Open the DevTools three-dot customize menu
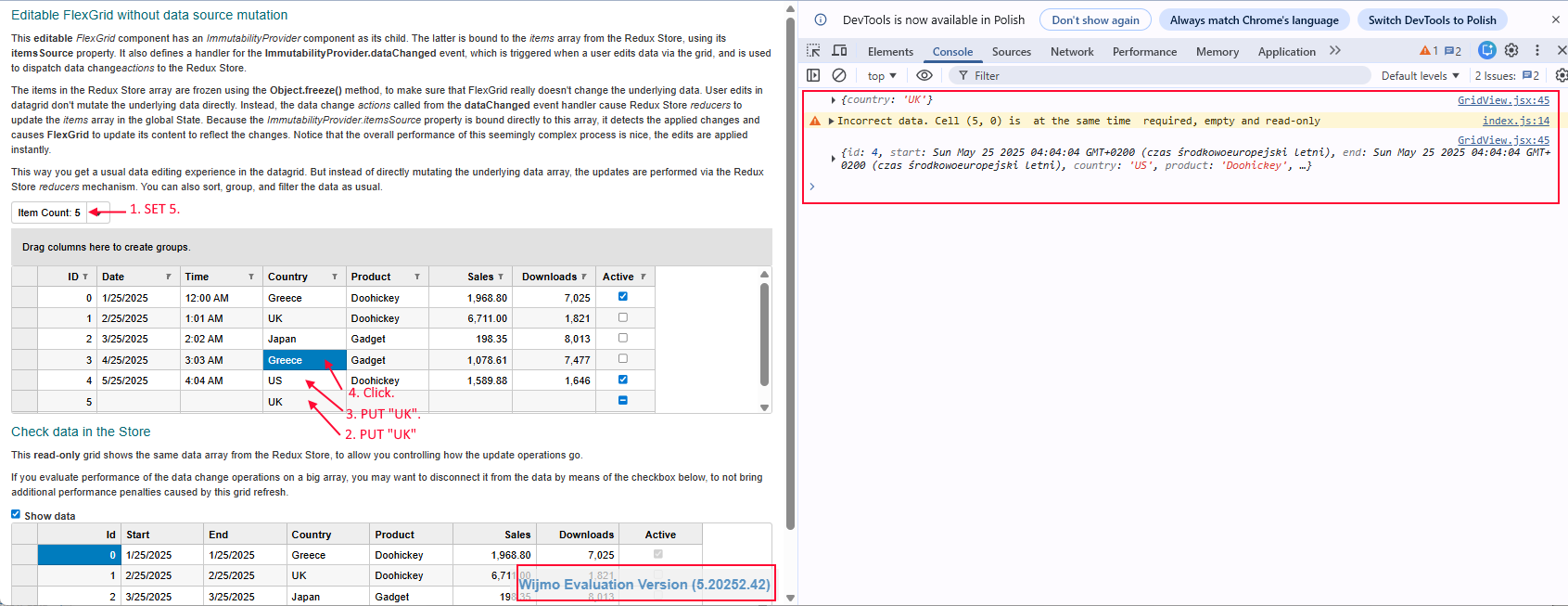1568x606 pixels. (x=1537, y=50)
